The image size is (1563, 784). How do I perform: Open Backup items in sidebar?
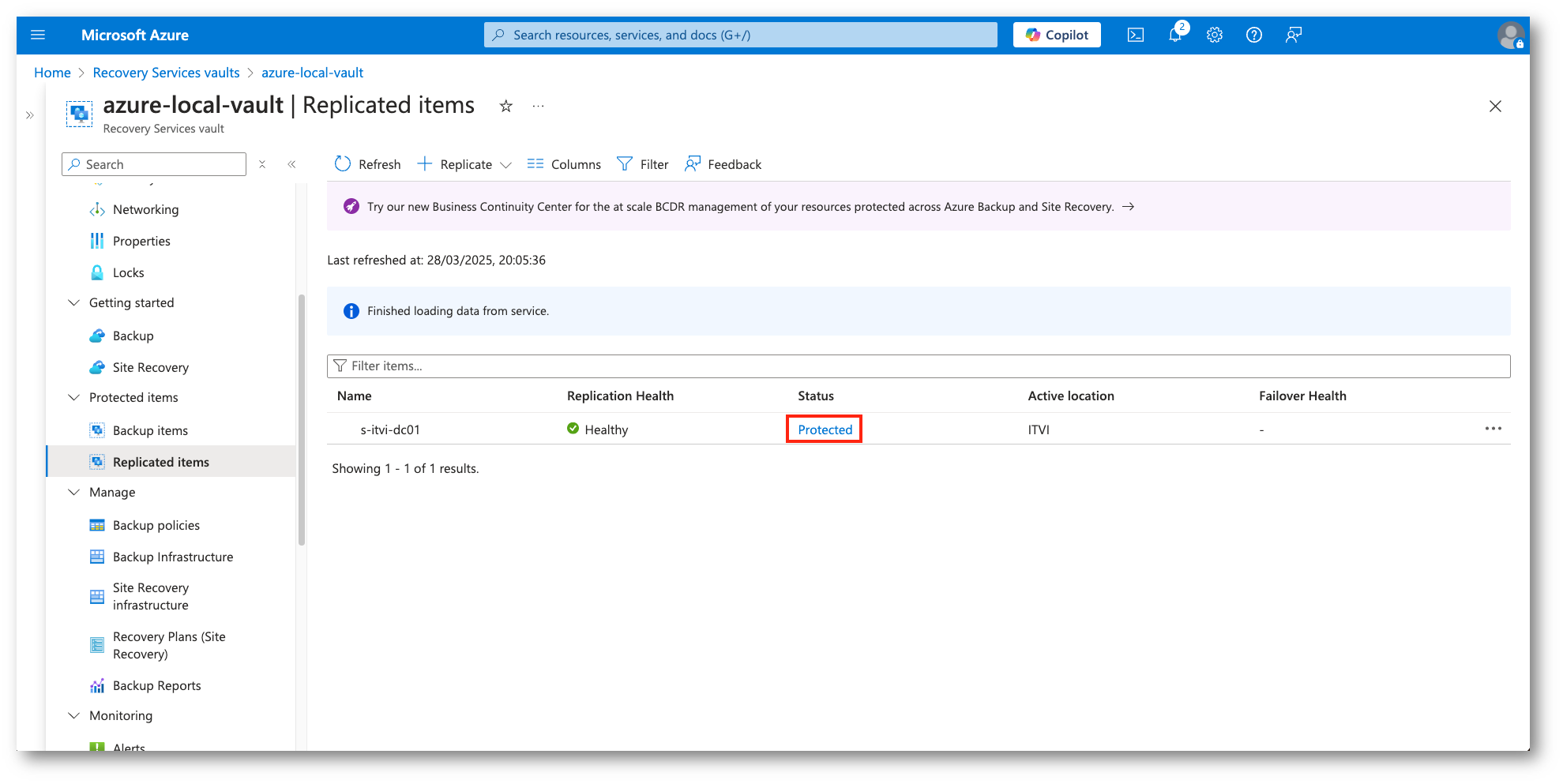pos(150,430)
